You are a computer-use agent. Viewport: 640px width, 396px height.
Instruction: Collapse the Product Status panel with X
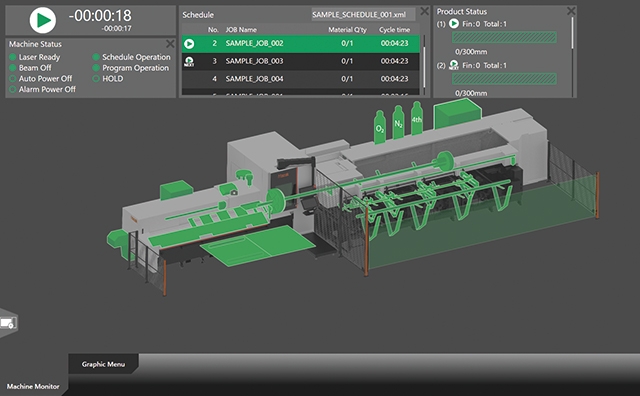[x=571, y=11]
